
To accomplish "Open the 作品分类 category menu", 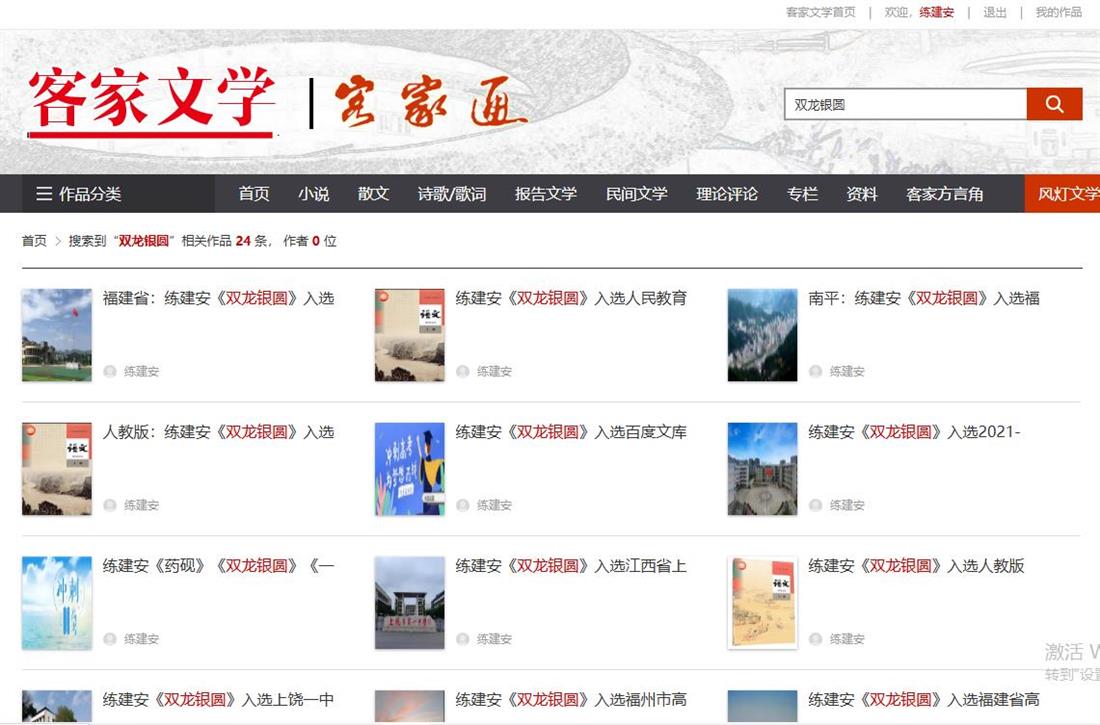I will (79, 194).
